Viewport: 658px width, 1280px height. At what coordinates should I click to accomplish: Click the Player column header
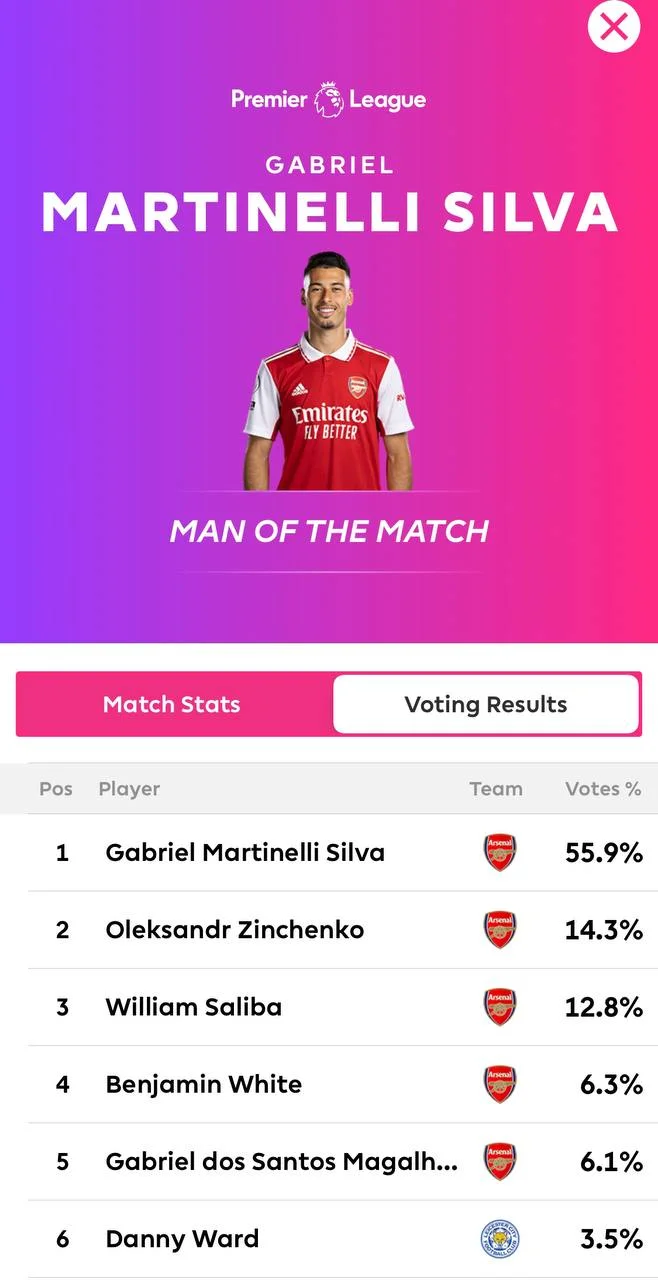click(x=129, y=789)
